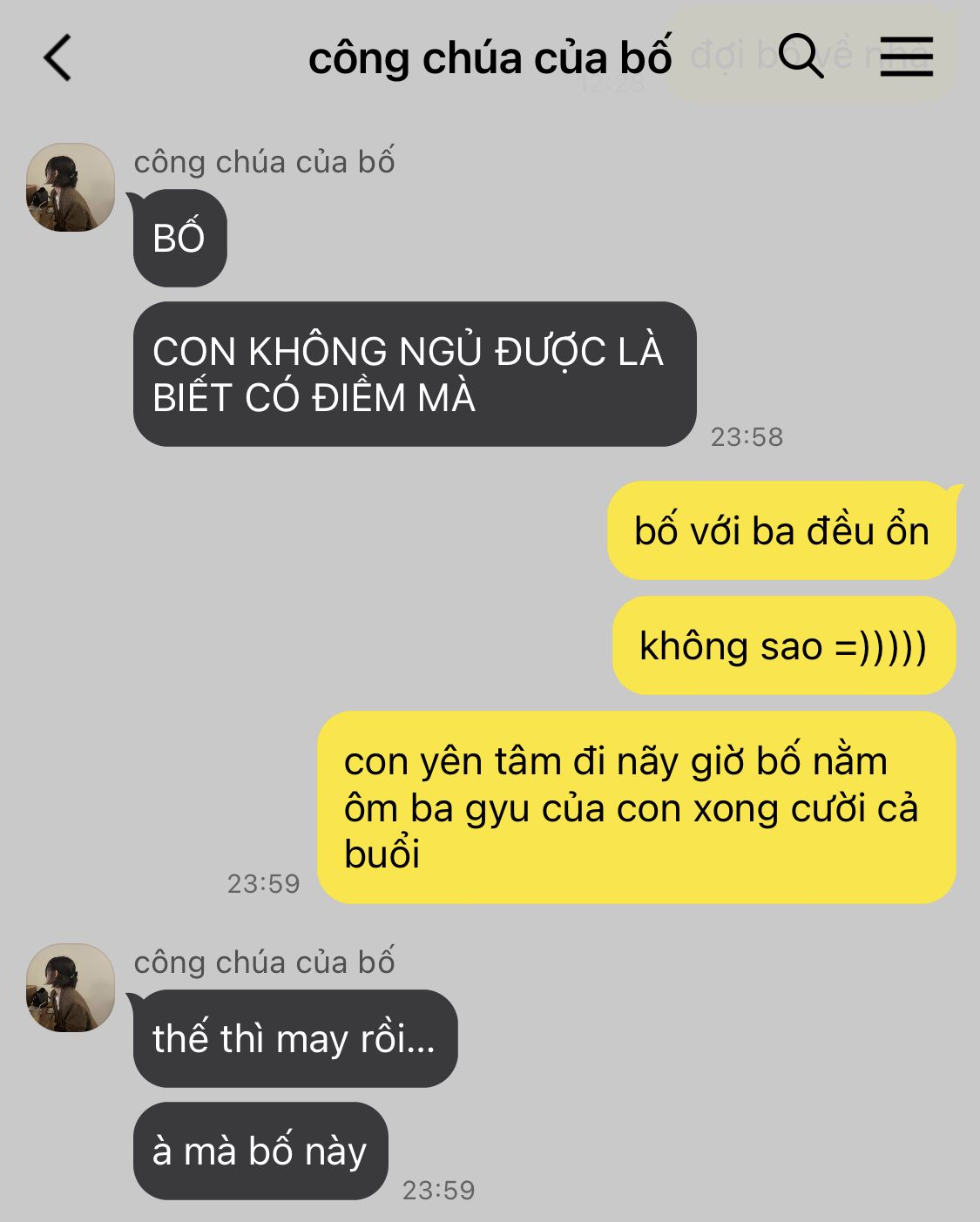This screenshot has width=980, height=1222.
Task: Tap the lower profile avatar
Action: [71, 988]
